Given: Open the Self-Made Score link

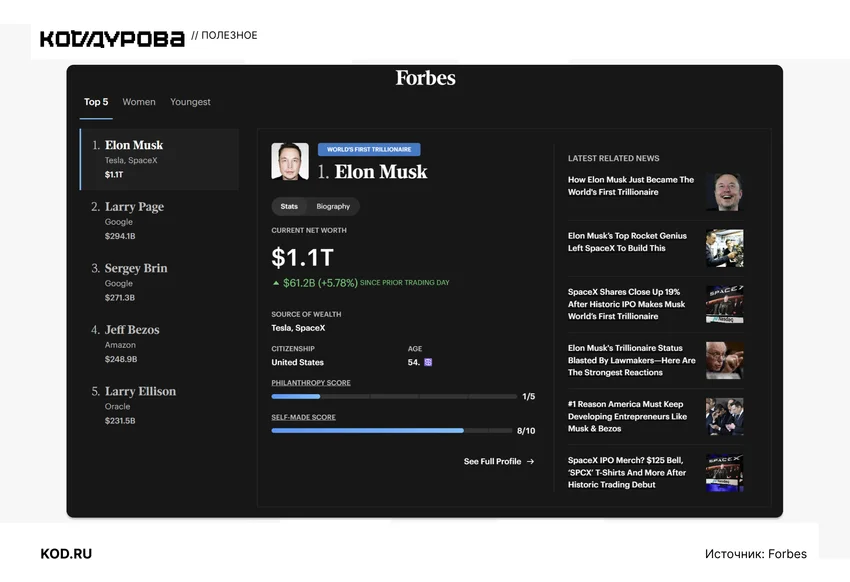Looking at the screenshot, I should (x=303, y=417).
